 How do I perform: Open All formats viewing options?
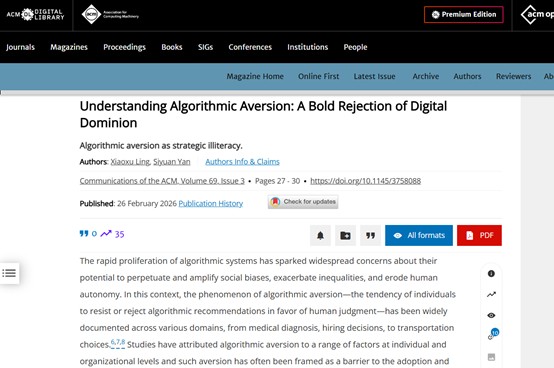coord(419,235)
